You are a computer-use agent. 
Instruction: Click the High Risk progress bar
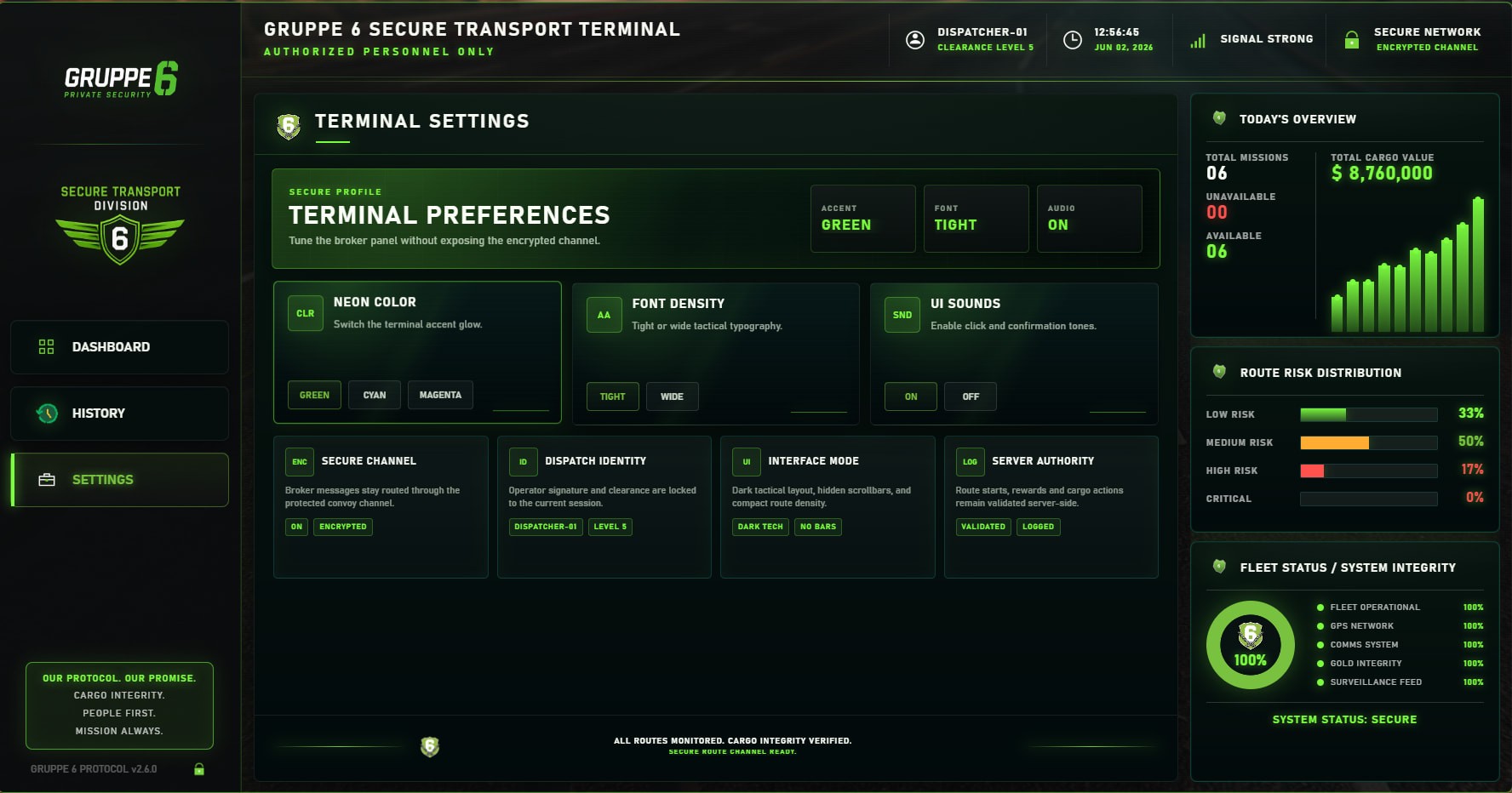pos(1369,471)
